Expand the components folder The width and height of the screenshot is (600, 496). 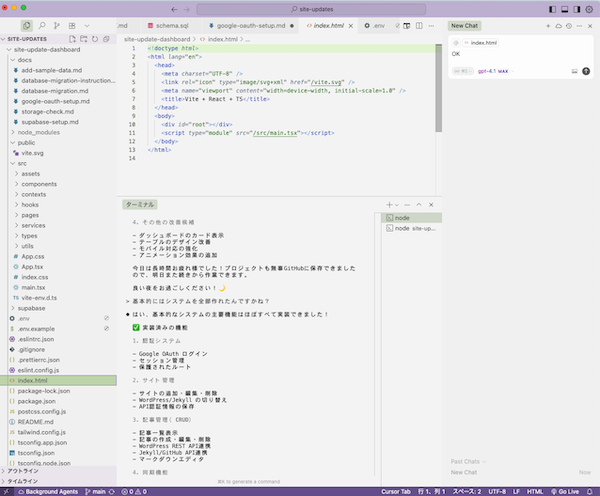pos(58,184)
